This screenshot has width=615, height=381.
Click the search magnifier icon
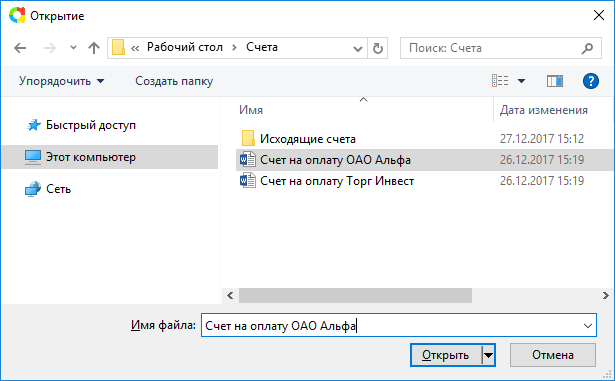(x=587, y=48)
